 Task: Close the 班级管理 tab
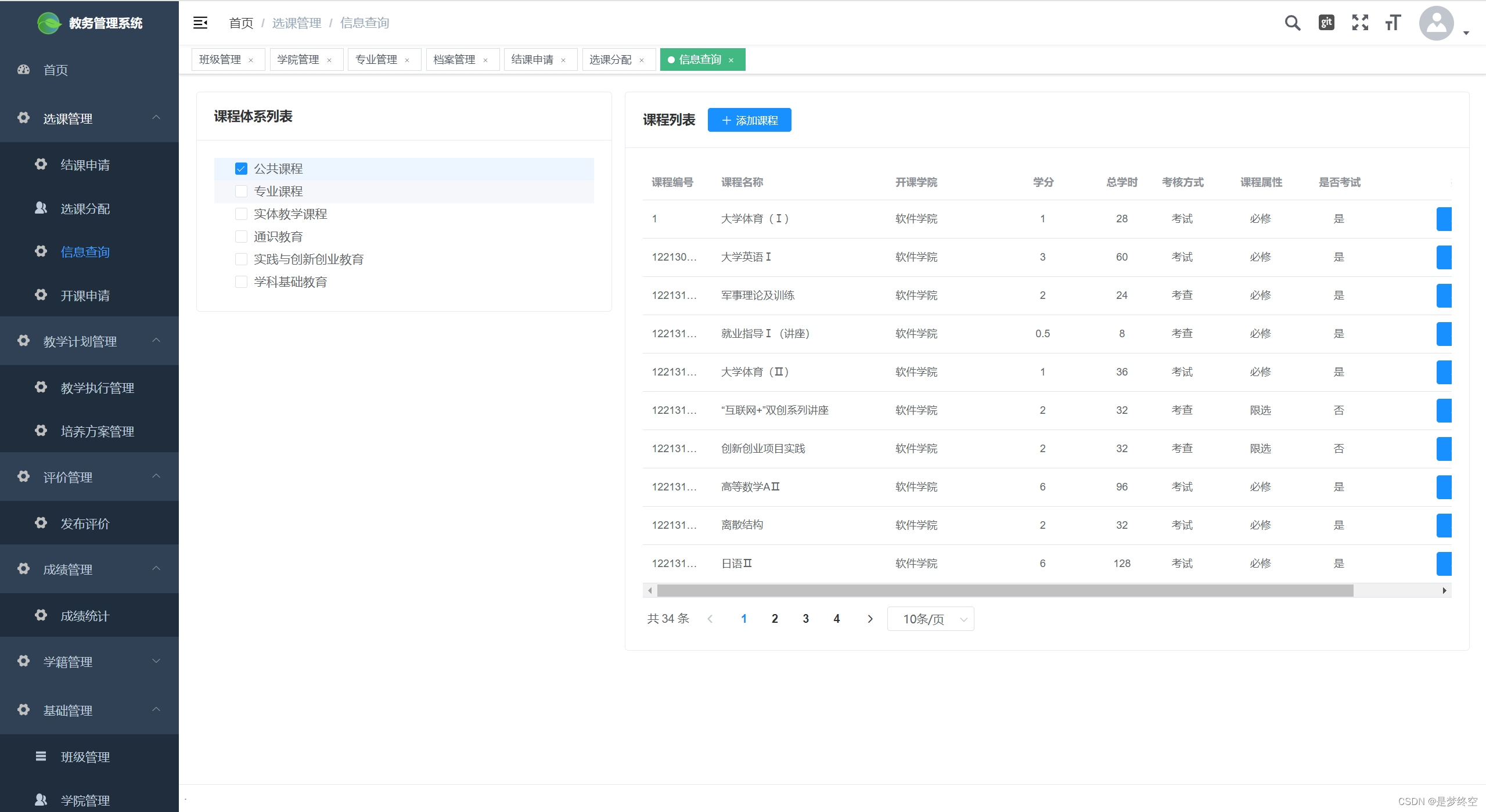point(251,60)
